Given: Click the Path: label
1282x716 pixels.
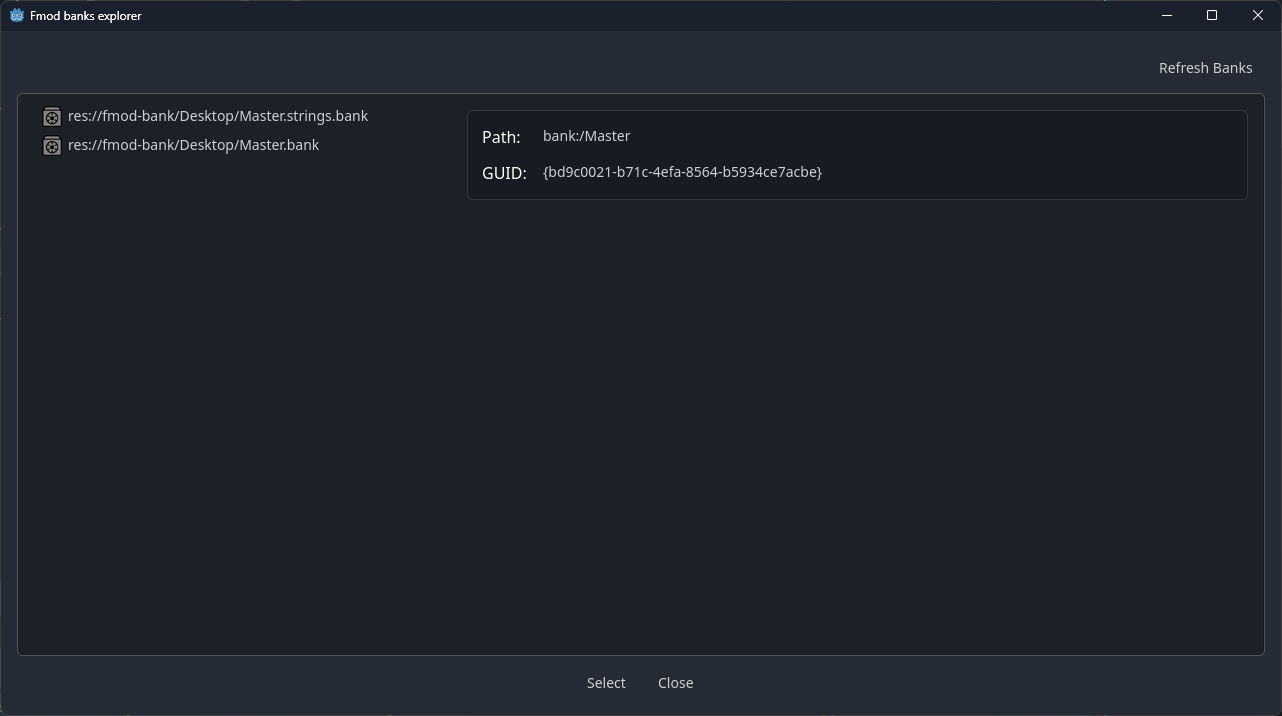Looking at the screenshot, I should point(501,137).
